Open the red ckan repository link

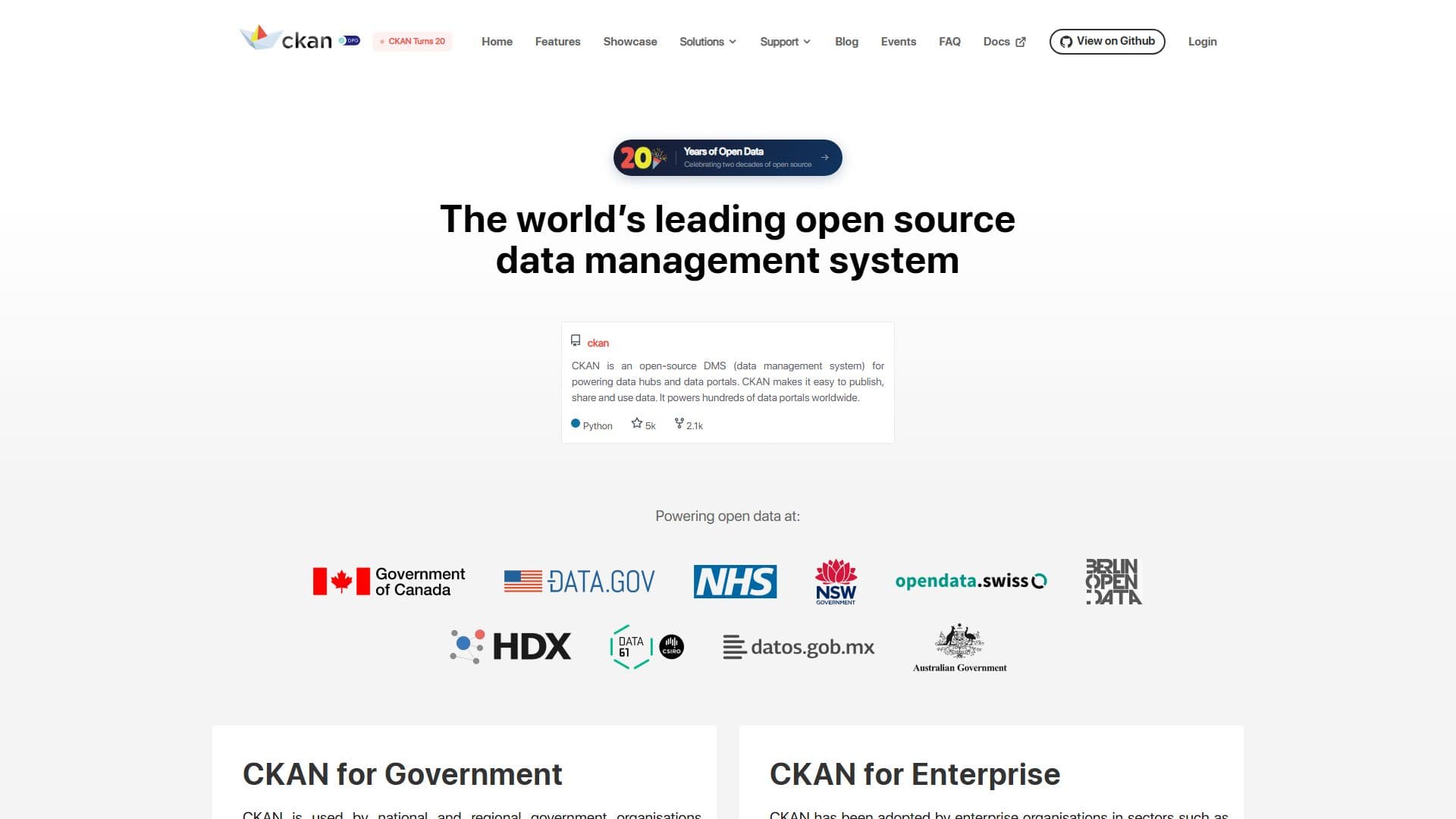click(598, 343)
